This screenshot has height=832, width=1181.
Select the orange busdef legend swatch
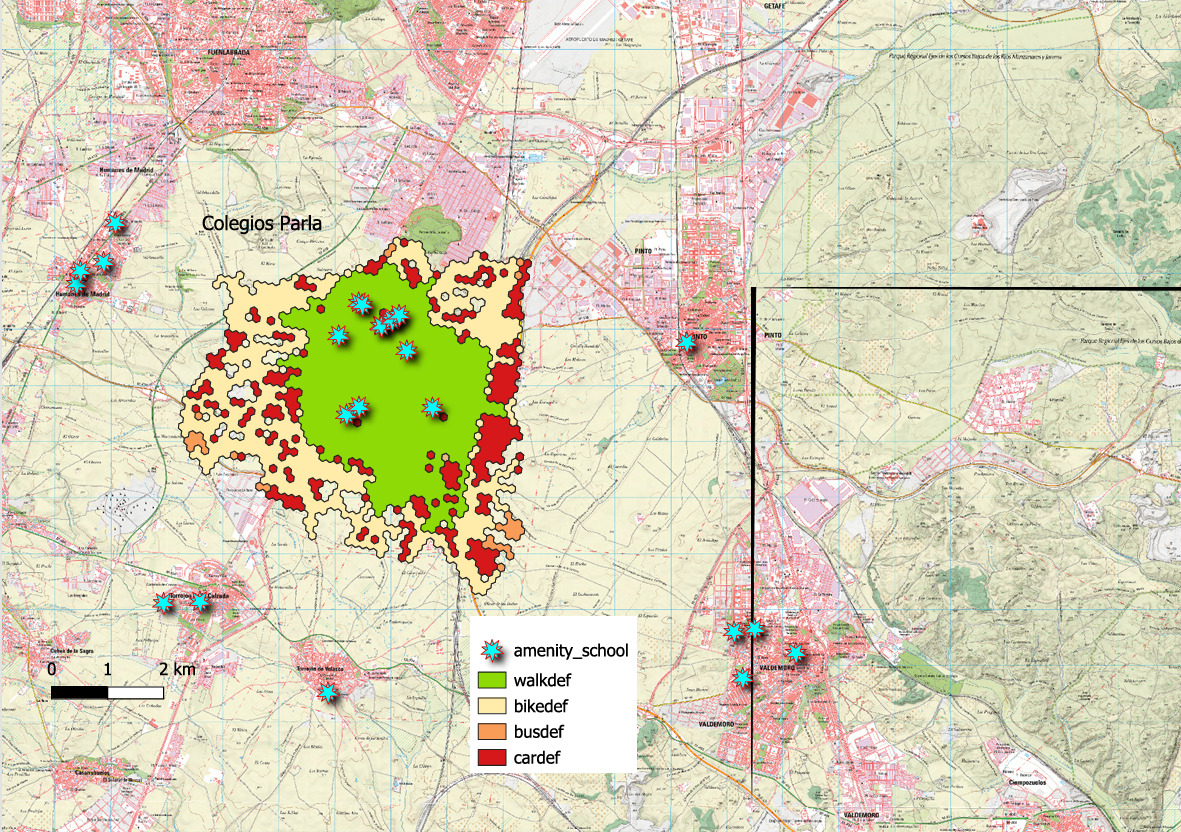tap(492, 732)
